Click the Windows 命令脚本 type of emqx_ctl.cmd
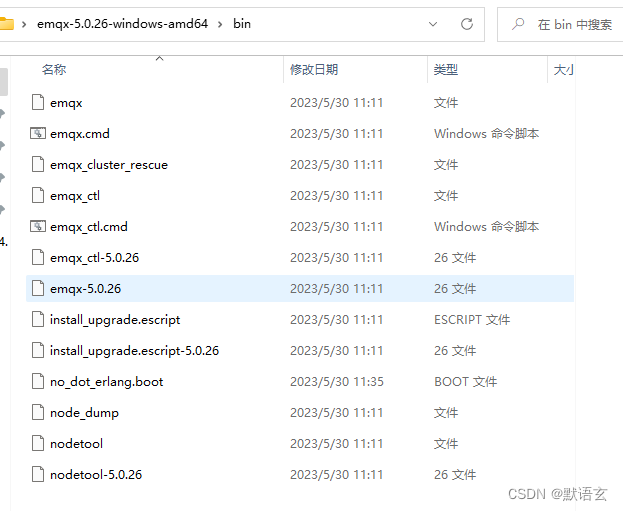Screen dimensions: 623x511 486,226
